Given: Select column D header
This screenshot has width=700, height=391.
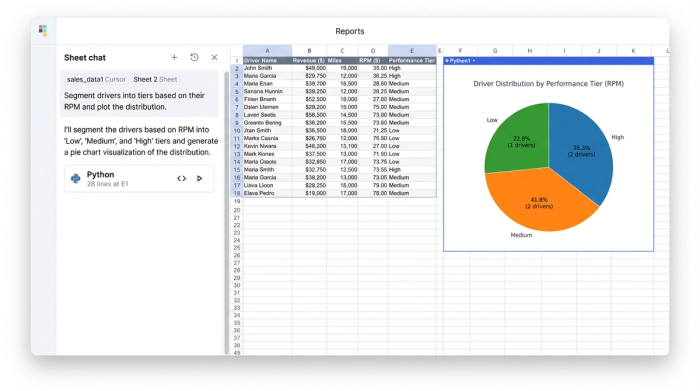Looking at the screenshot, I should 373,50.
